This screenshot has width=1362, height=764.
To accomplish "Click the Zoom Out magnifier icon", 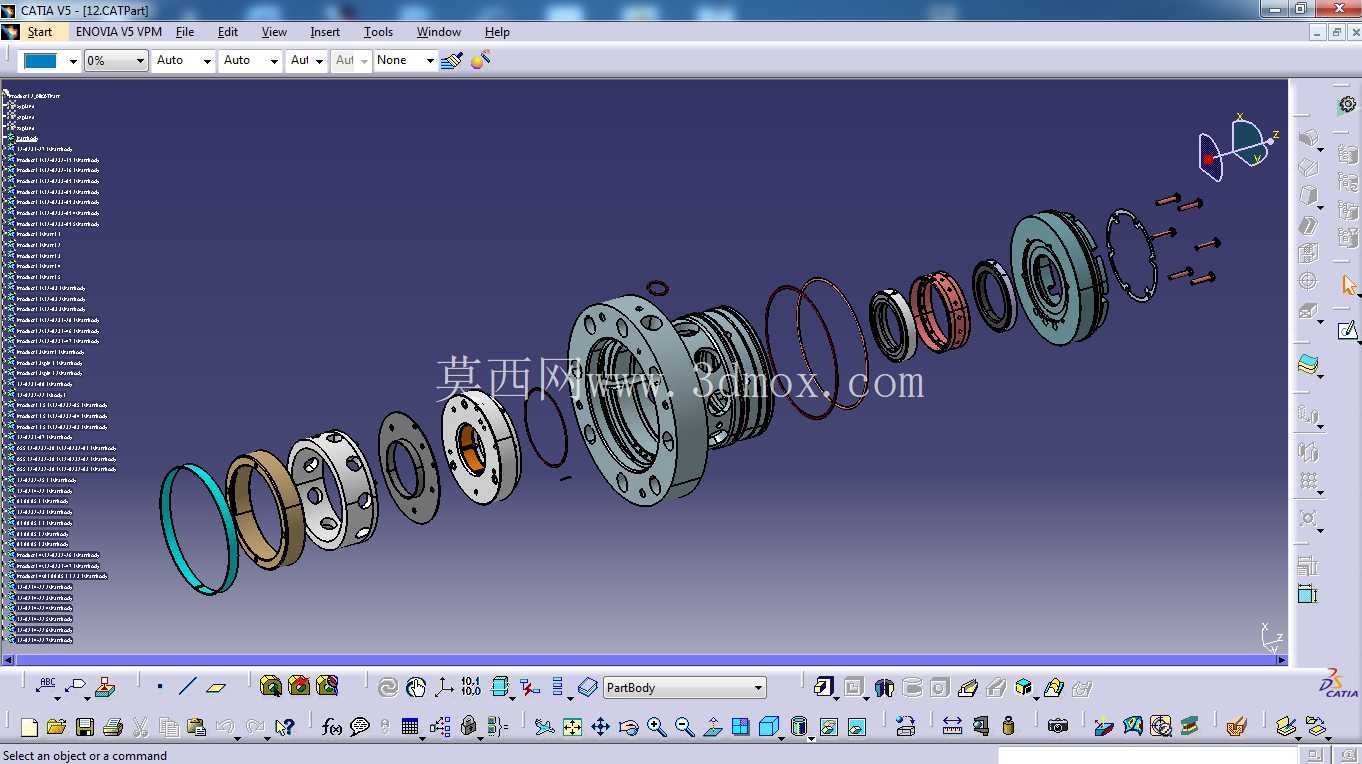I will pos(684,727).
